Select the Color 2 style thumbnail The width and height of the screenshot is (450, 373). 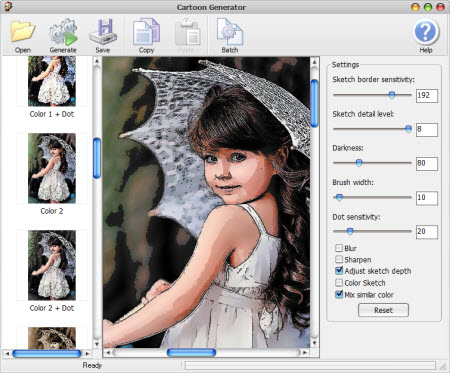52,168
